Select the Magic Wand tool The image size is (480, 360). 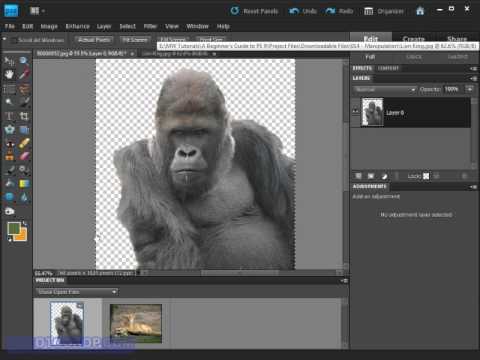point(9,102)
